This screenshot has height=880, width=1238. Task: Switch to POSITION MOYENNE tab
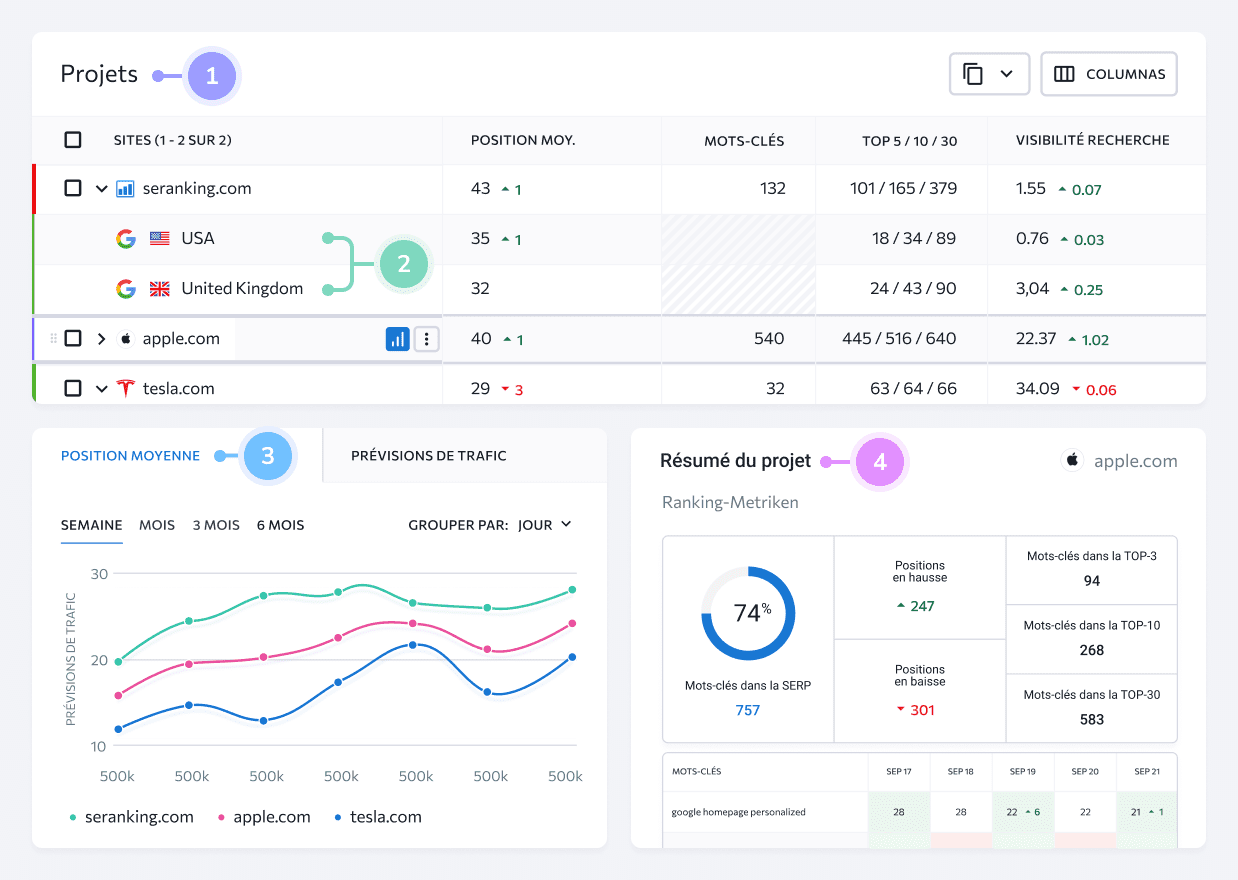pyautogui.click(x=130, y=455)
